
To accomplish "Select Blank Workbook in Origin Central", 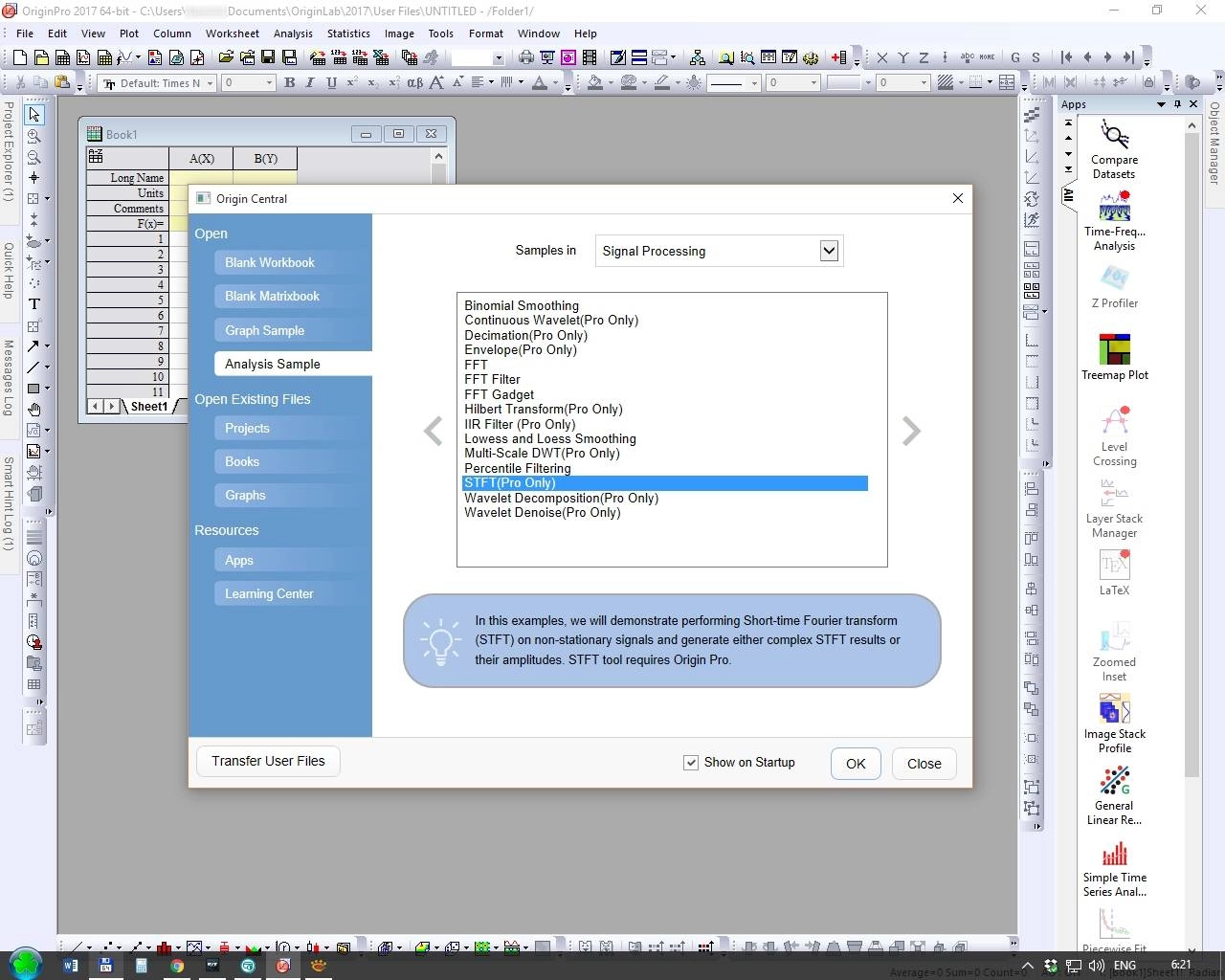I will pos(270,262).
